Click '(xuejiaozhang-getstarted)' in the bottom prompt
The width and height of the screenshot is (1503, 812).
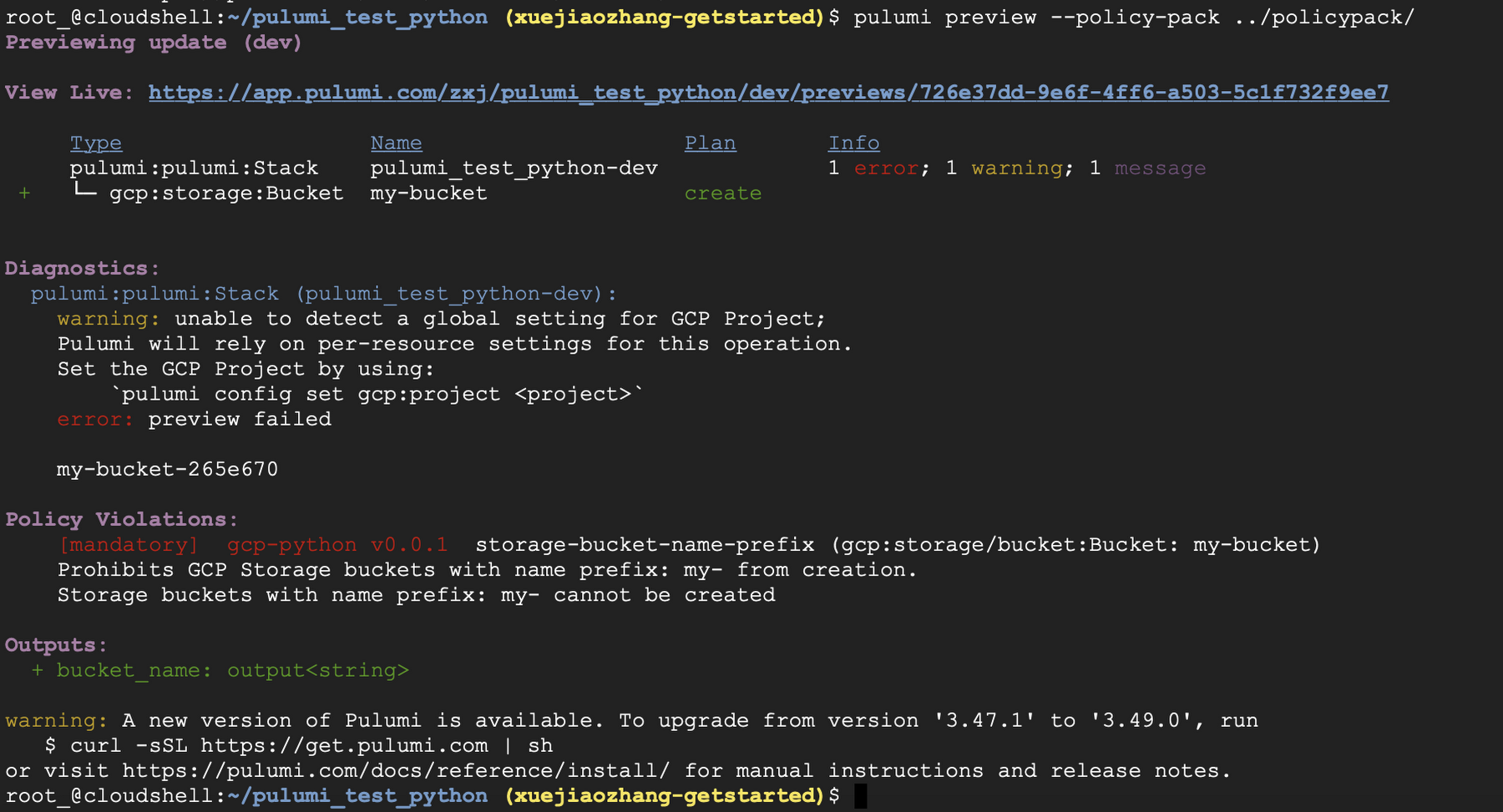[665, 796]
